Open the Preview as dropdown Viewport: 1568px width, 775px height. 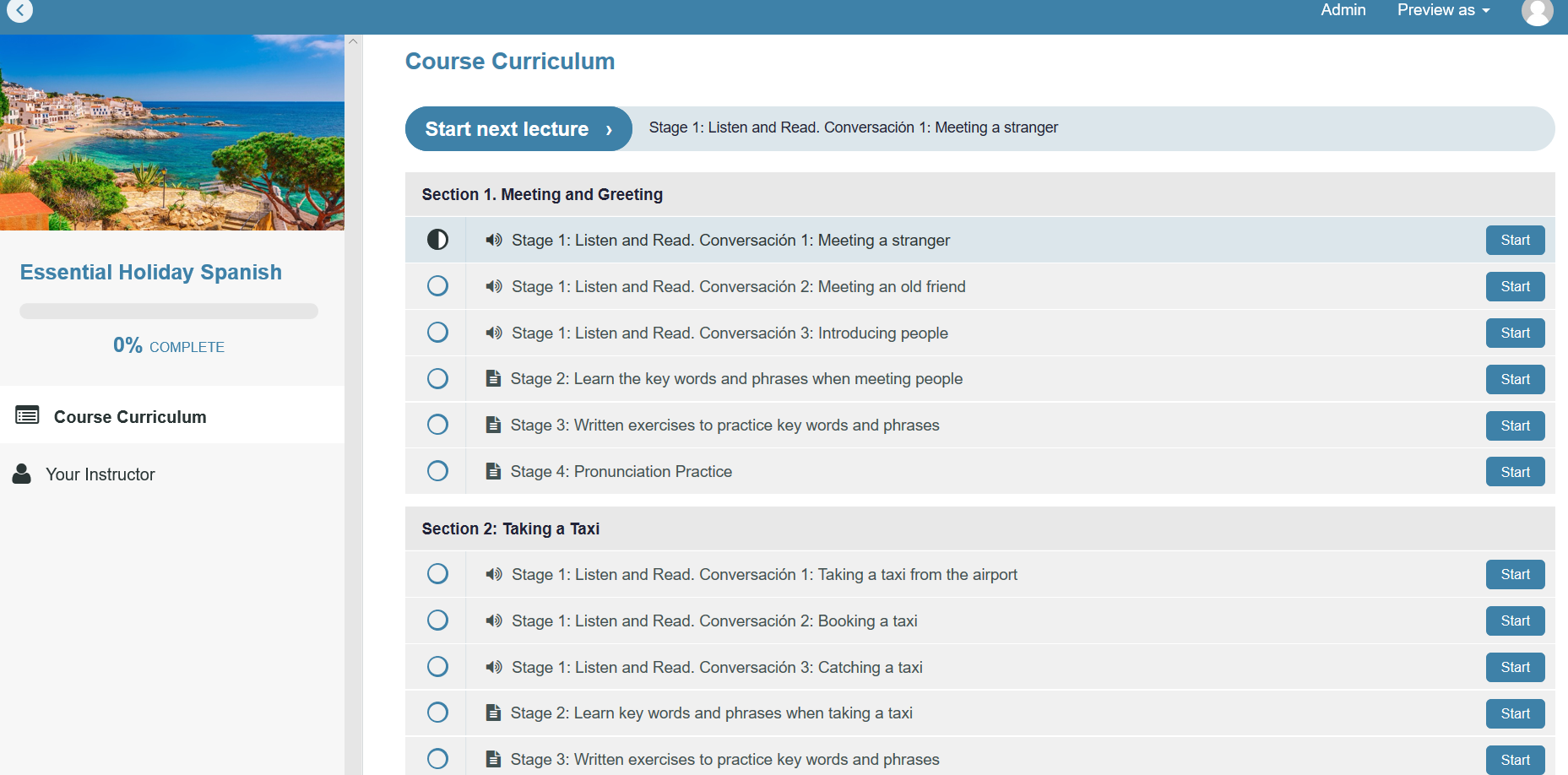(1443, 10)
